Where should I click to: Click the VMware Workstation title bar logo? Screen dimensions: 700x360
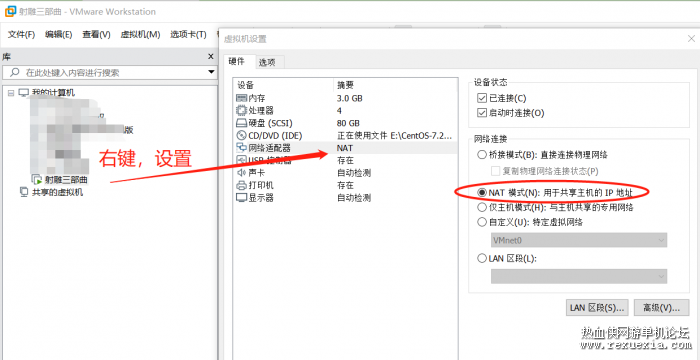9,12
